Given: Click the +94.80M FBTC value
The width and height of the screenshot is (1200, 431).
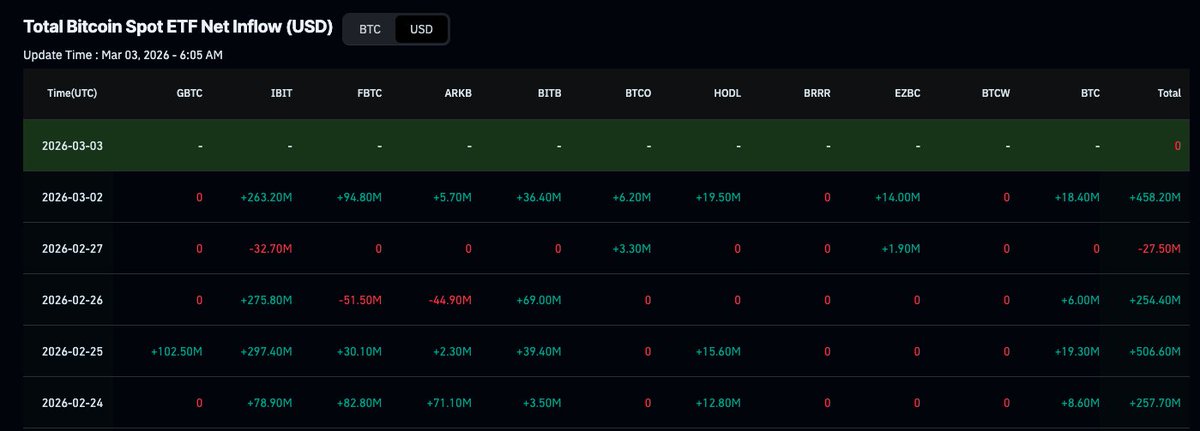Looking at the screenshot, I should (x=359, y=197).
